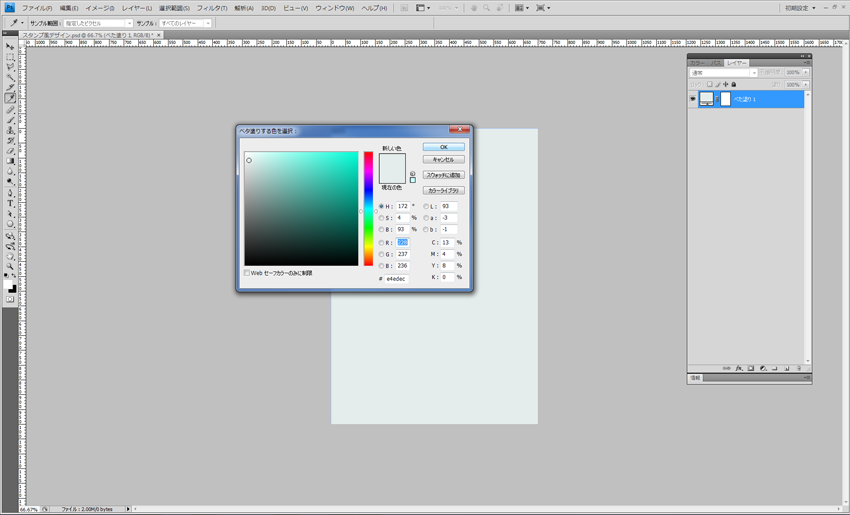Screen dimensions: 850x515
Task: Open the サンプル layers dropdown
Action: click(x=186, y=23)
